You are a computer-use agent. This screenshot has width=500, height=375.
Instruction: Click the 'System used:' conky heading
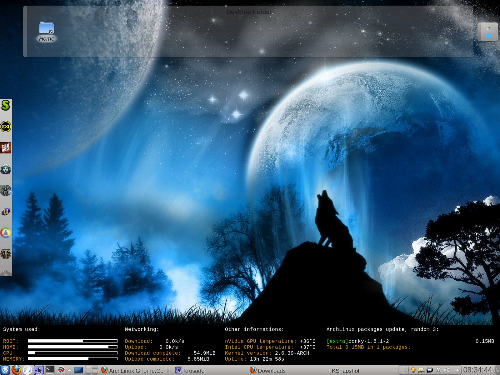21,329
